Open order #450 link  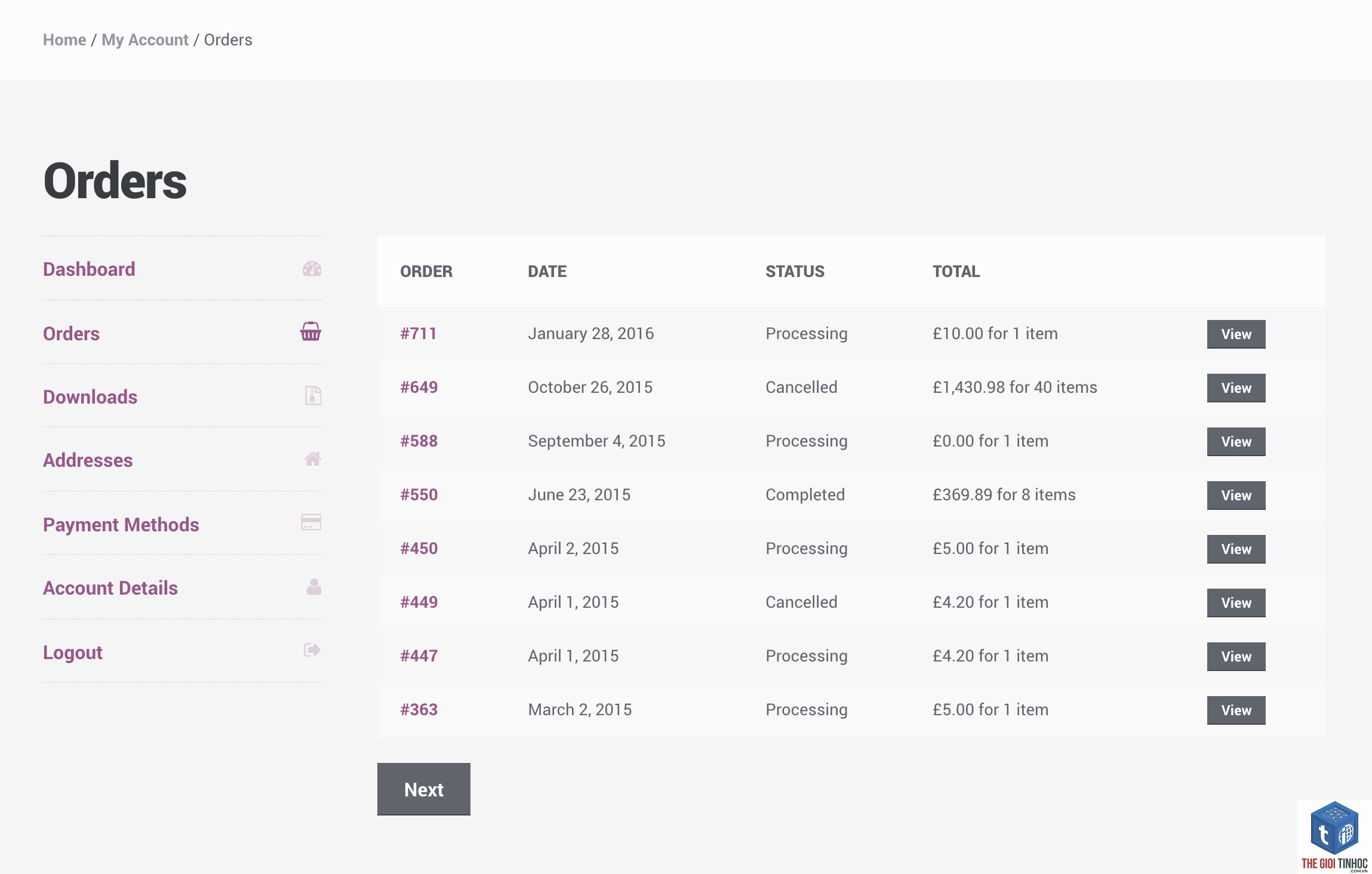click(x=419, y=549)
